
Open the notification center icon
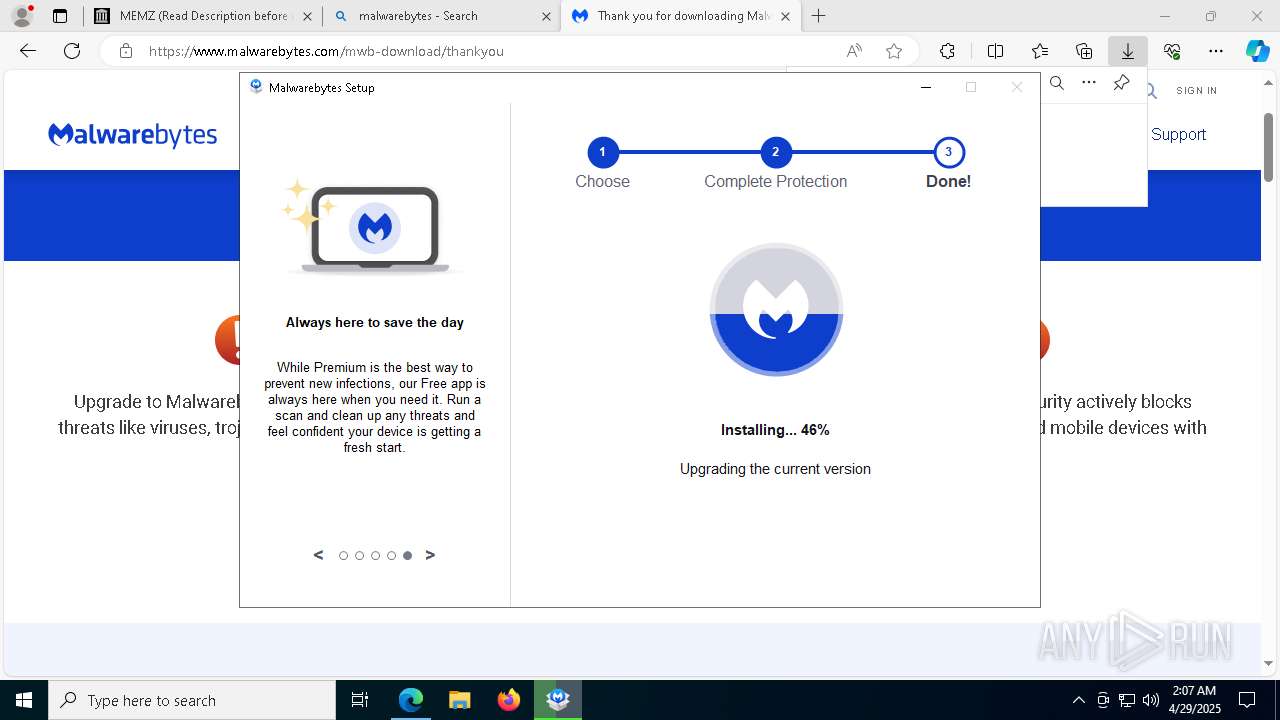[1247, 700]
